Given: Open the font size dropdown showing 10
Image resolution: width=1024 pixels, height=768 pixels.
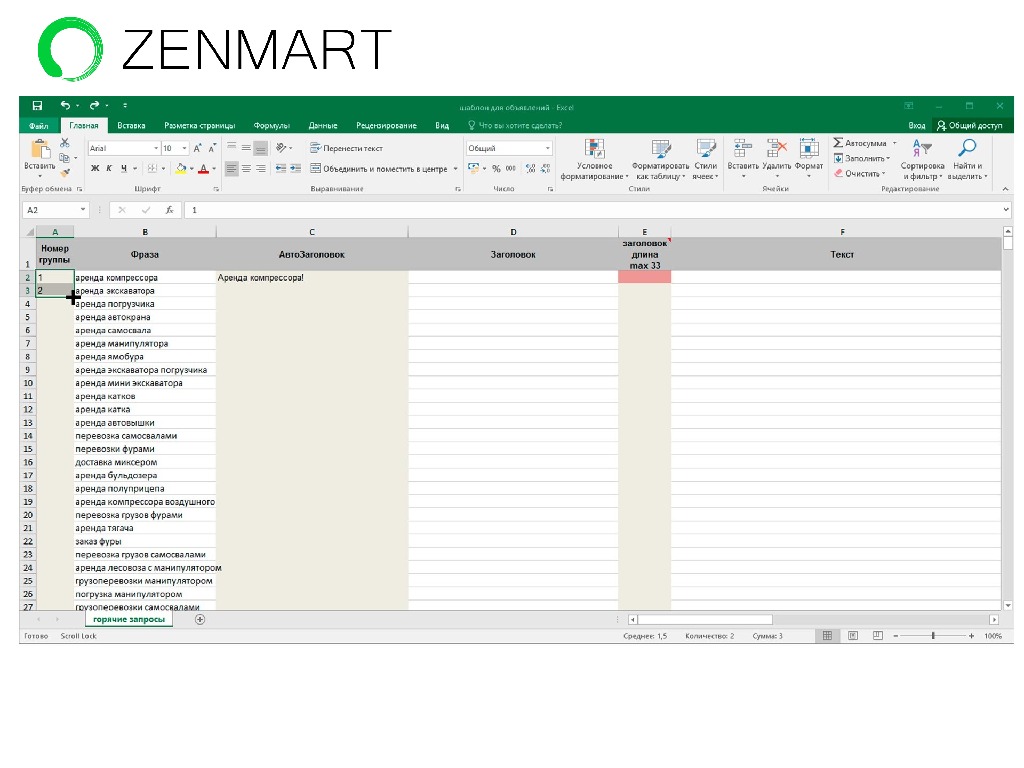Looking at the screenshot, I should click(x=184, y=148).
